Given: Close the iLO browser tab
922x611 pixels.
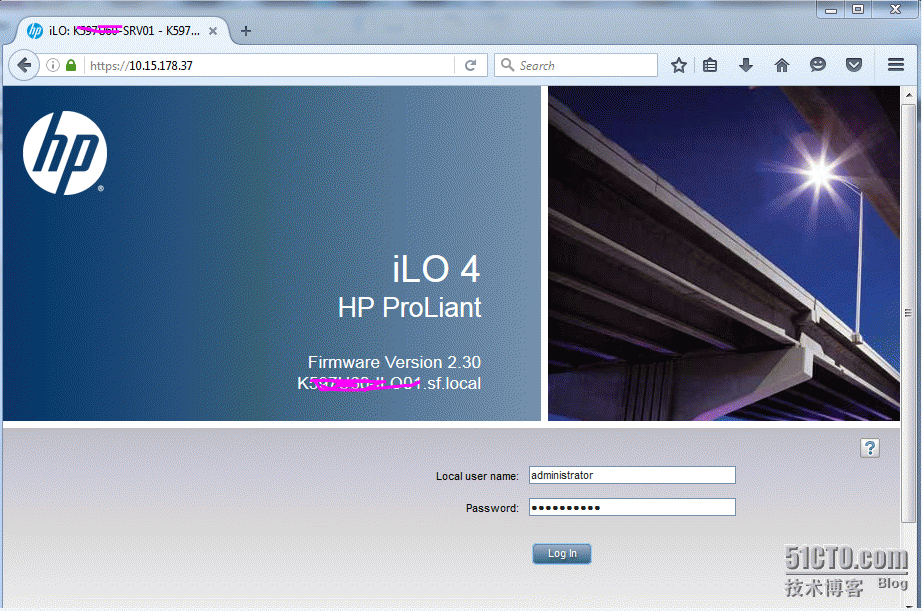Looking at the screenshot, I should pyautogui.click(x=213, y=31).
